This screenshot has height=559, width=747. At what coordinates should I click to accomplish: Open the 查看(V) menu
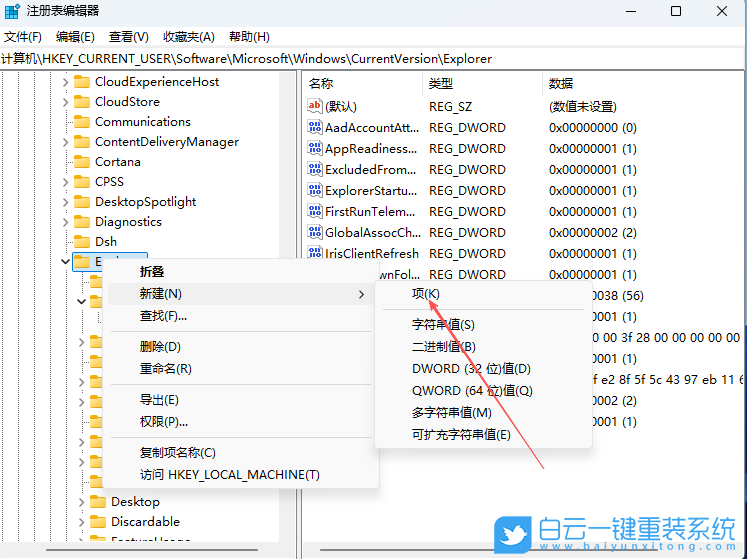129,37
